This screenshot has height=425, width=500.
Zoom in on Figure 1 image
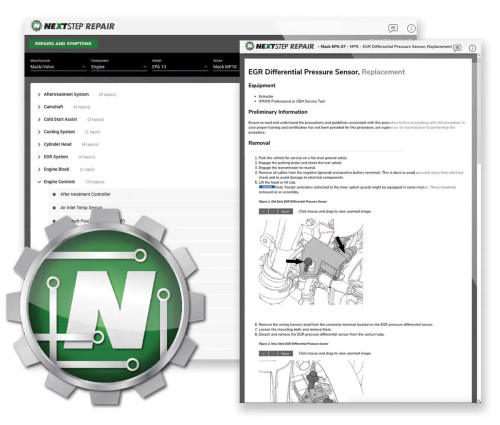263,211
